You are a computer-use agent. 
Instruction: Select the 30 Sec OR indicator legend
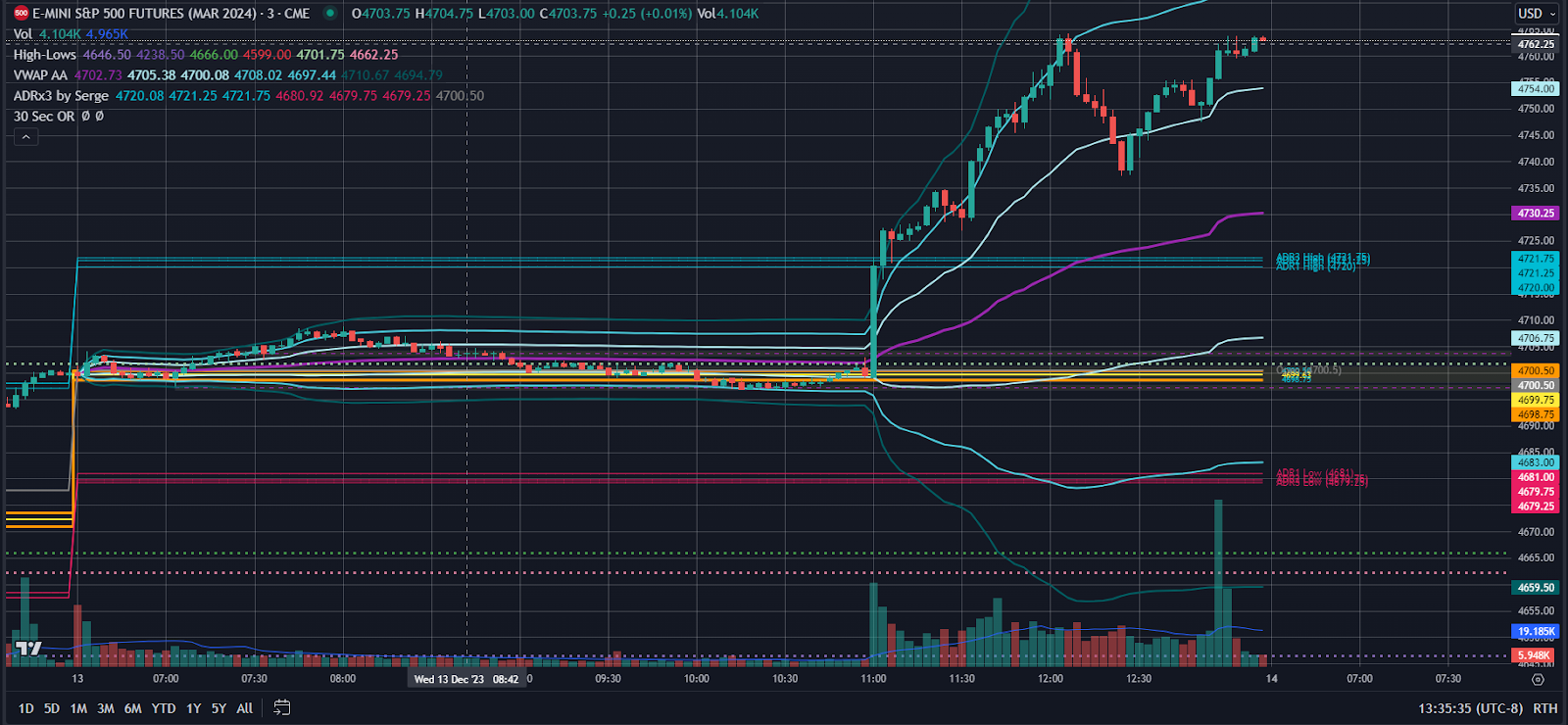(x=44, y=117)
